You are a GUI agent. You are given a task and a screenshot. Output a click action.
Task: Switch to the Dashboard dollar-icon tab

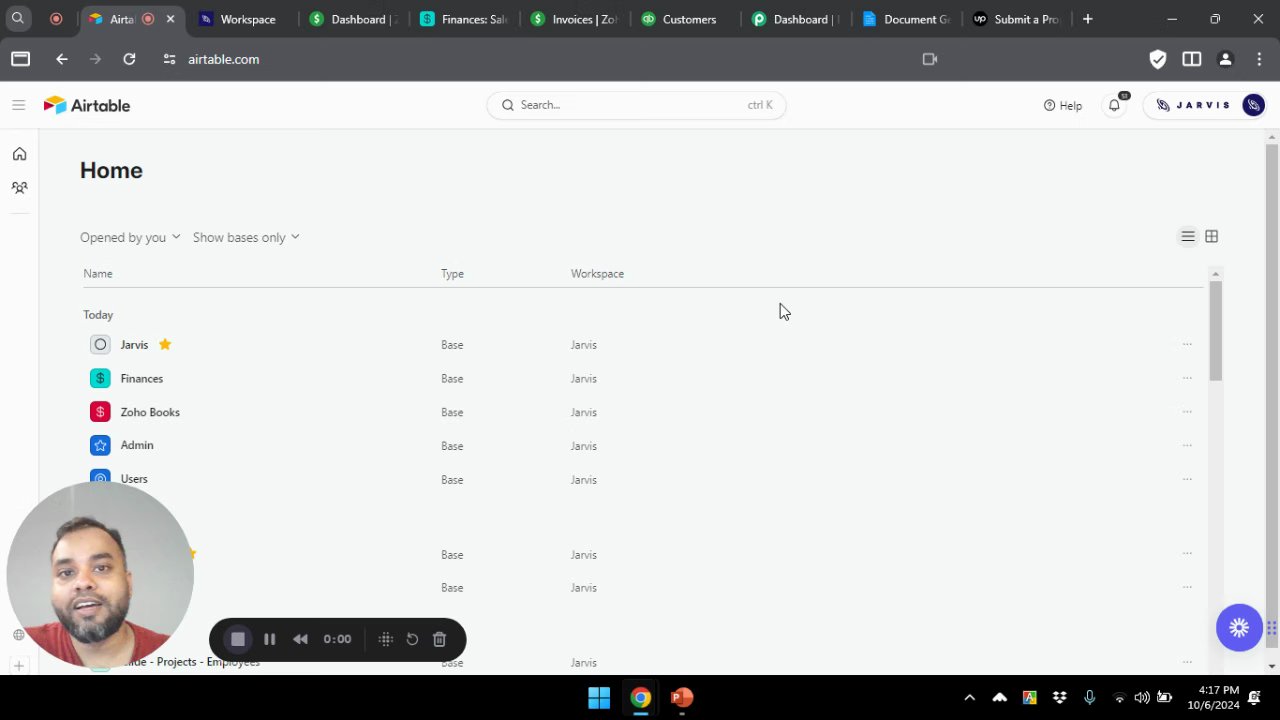coord(353,19)
